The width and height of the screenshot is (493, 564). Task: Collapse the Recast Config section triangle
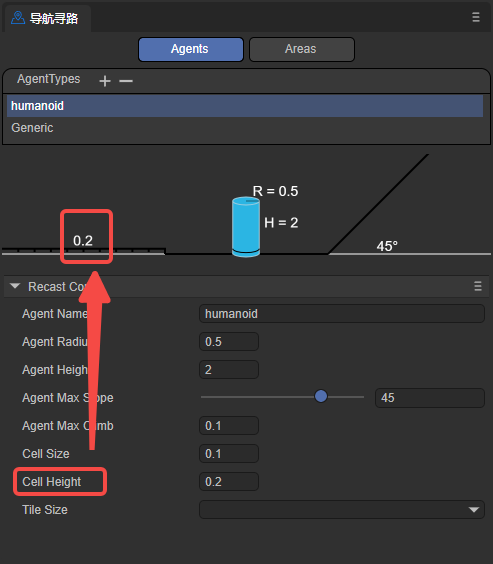pyautogui.click(x=15, y=286)
